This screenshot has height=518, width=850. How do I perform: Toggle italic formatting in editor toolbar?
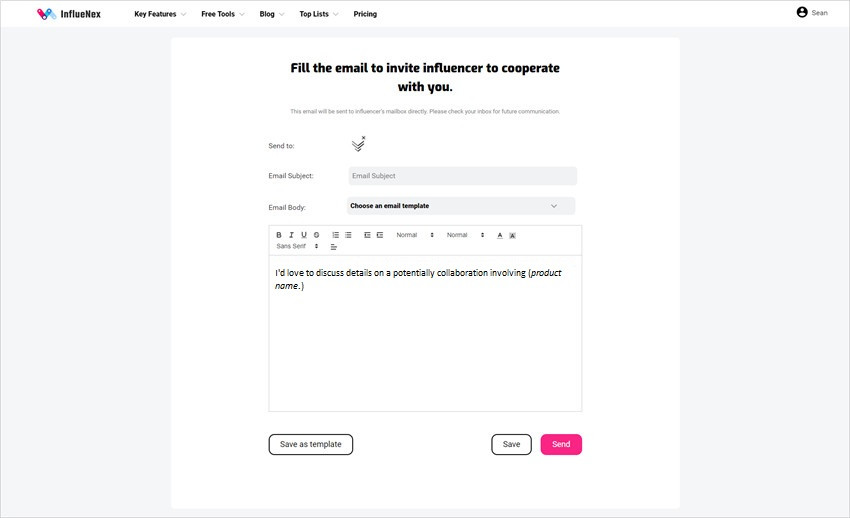coord(291,235)
